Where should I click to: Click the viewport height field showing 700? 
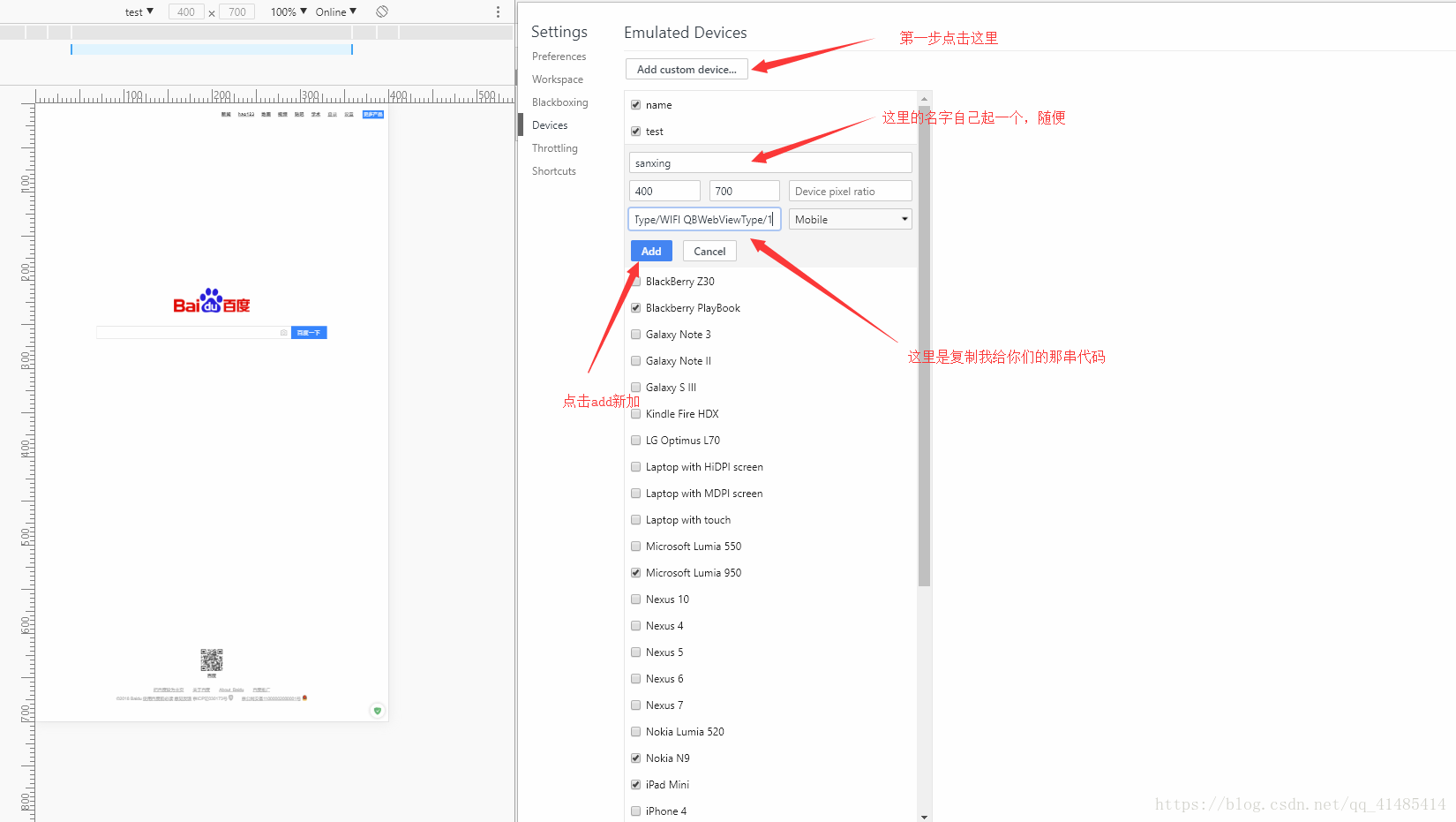(237, 11)
